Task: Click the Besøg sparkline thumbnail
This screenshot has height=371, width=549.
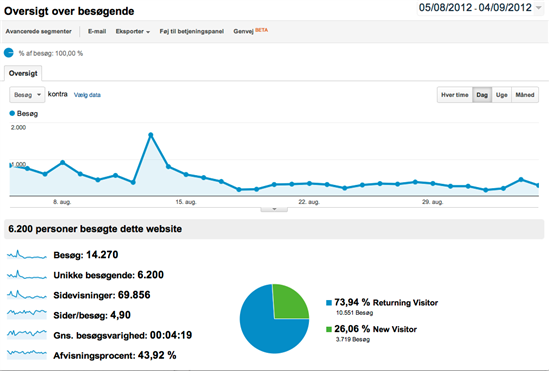Action: click(x=27, y=255)
